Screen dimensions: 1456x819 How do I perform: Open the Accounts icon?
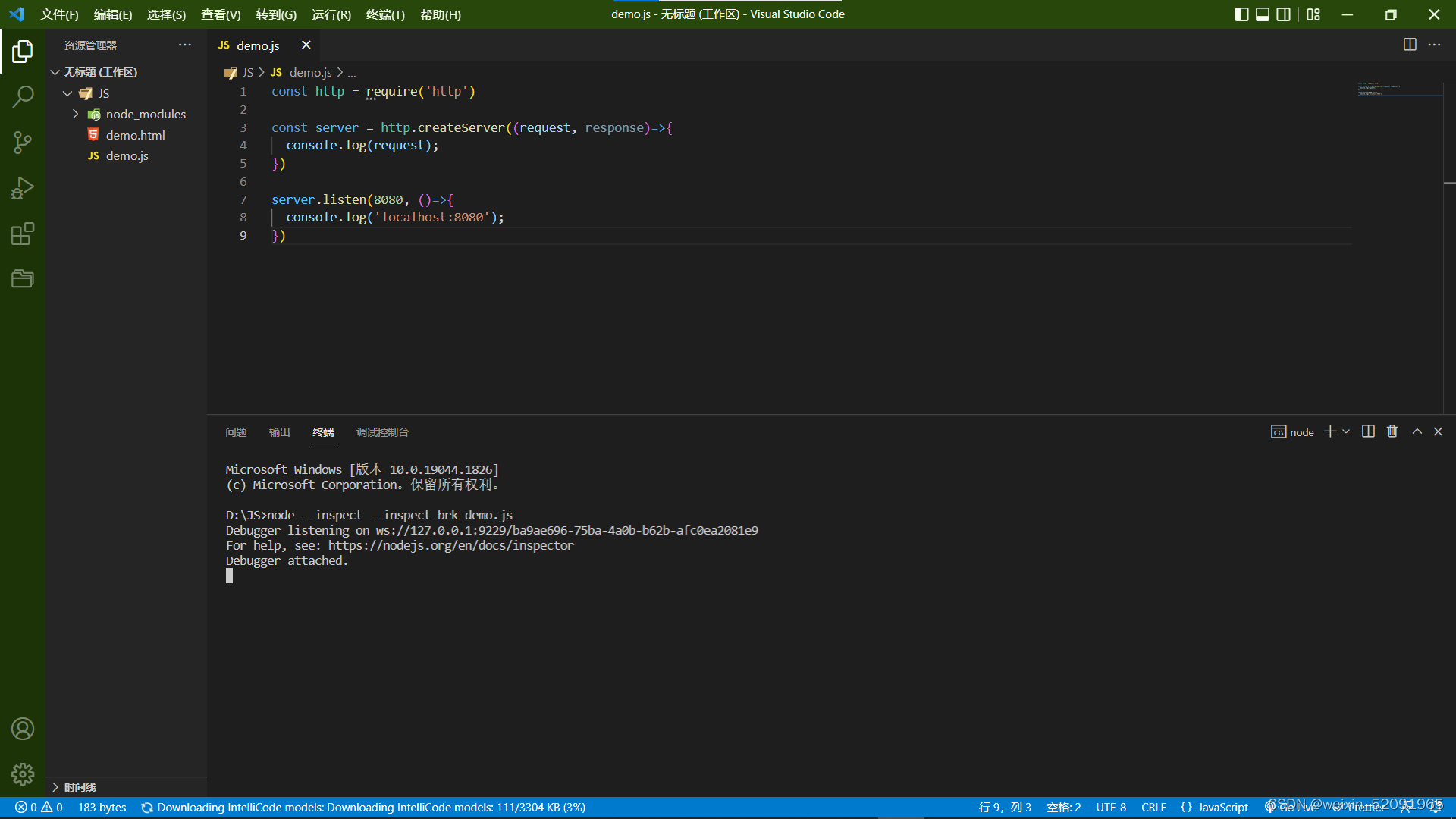23,729
